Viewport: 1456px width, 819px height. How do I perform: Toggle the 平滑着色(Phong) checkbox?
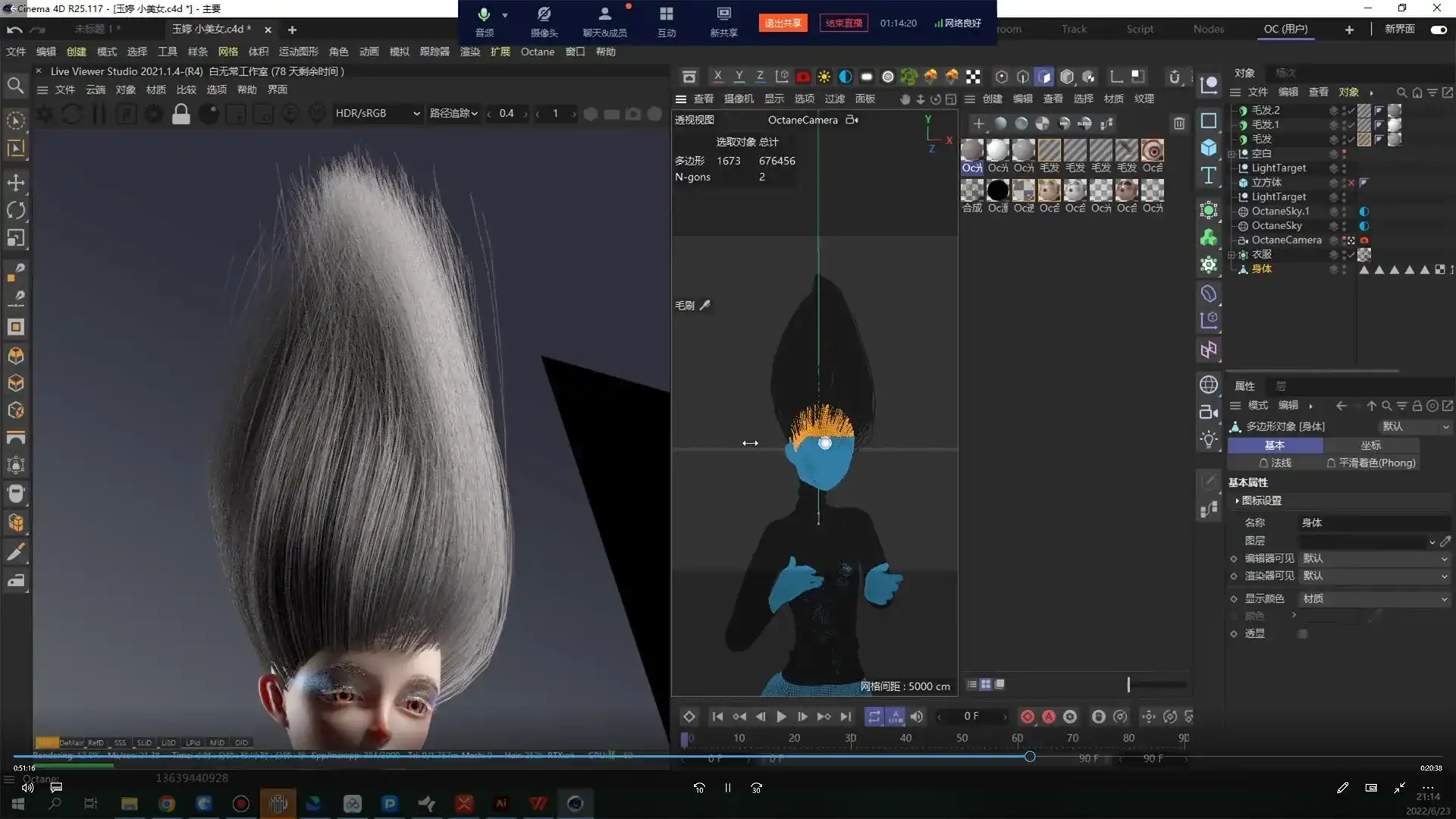click(1331, 463)
